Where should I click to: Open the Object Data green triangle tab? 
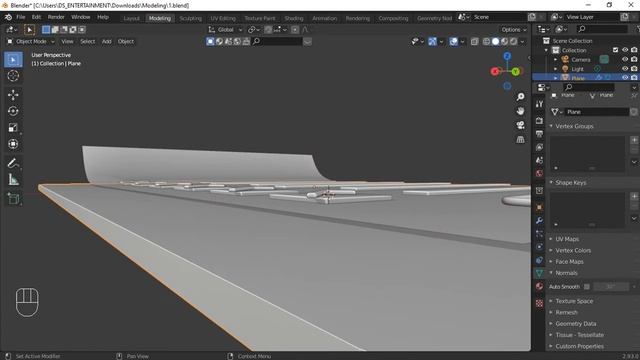point(539,273)
